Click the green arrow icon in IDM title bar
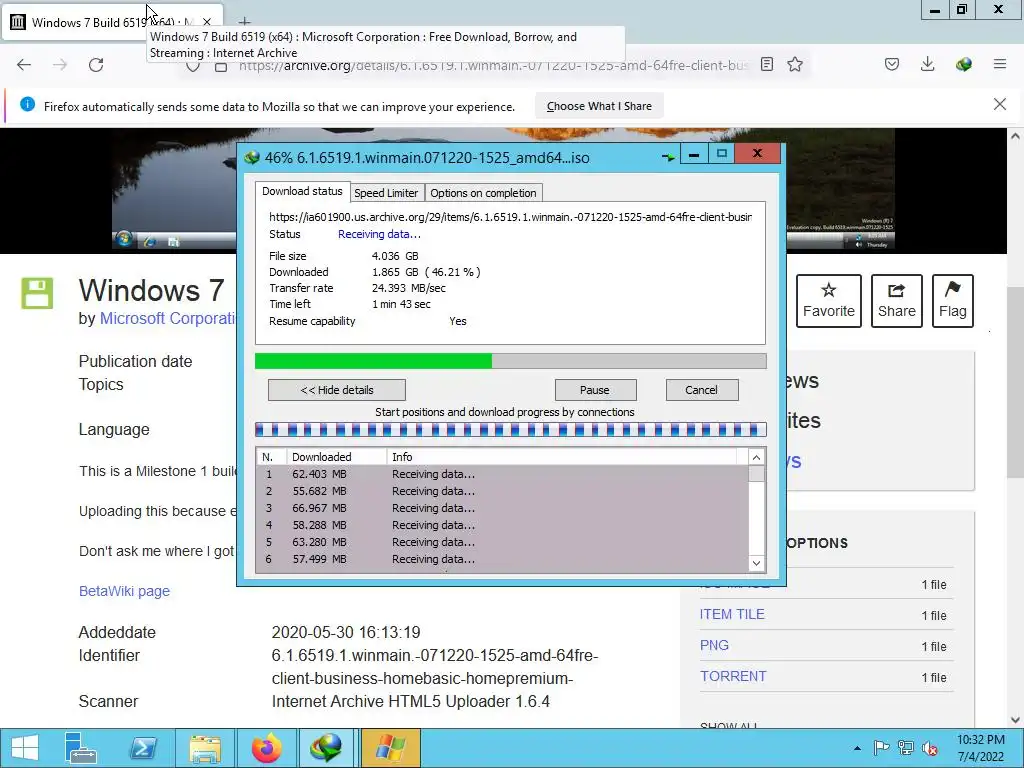Viewport: 1024px width, 768px height. pos(668,157)
